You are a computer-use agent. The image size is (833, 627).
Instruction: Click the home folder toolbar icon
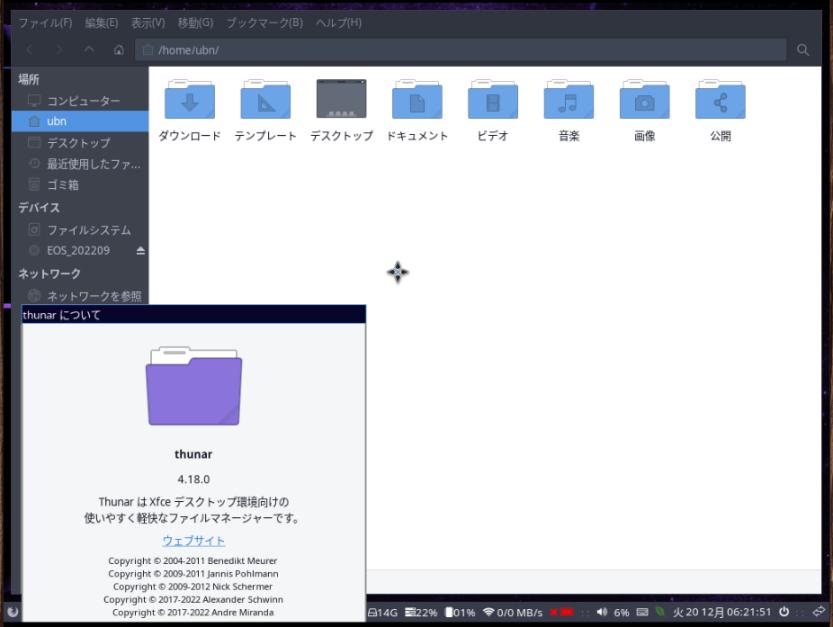click(x=118, y=50)
